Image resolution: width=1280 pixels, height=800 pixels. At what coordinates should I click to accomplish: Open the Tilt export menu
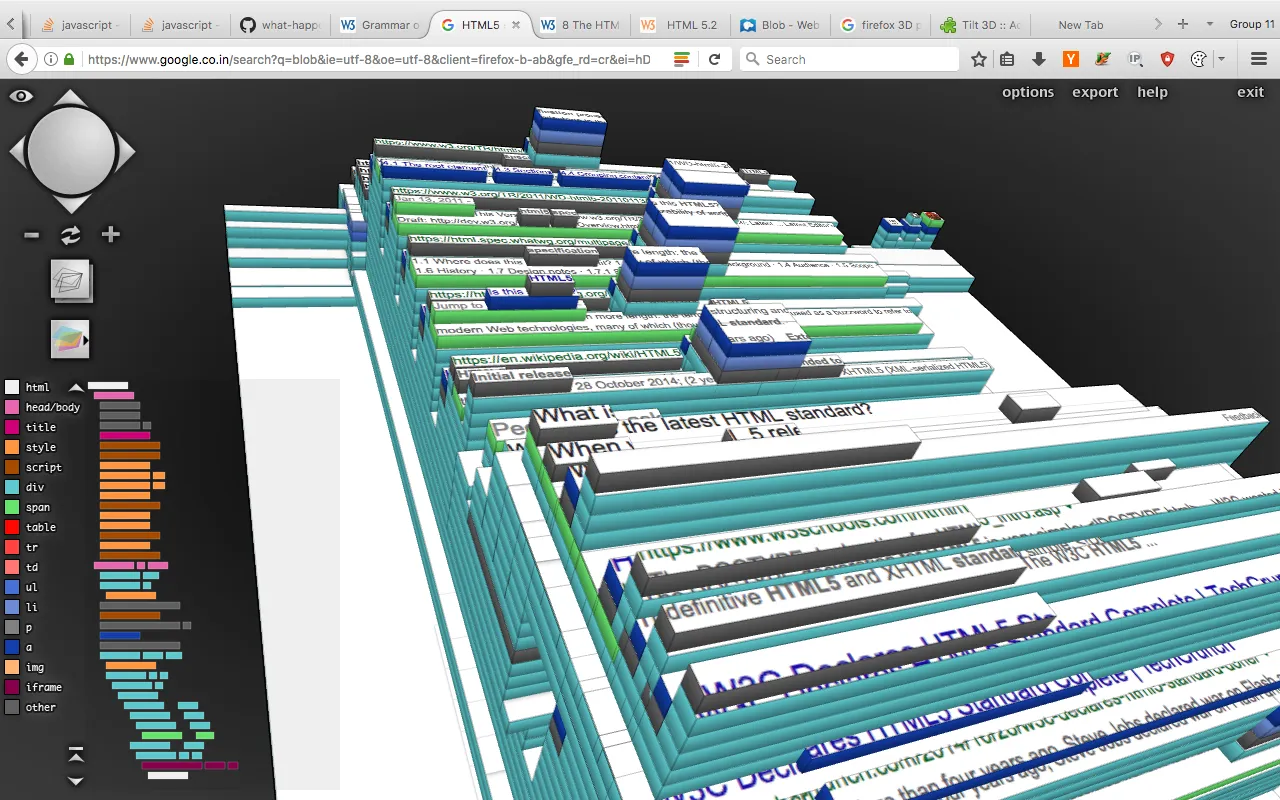pyautogui.click(x=1095, y=92)
